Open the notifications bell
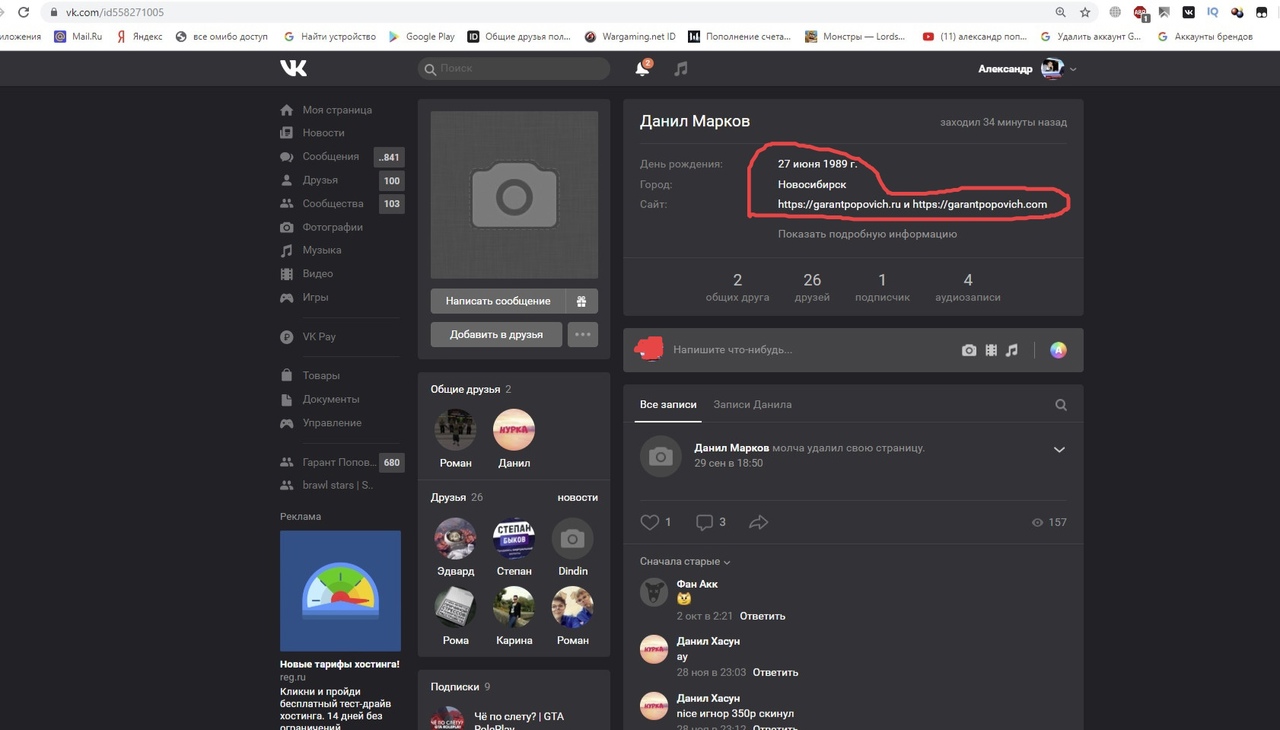The width and height of the screenshot is (1280, 730). click(x=642, y=69)
